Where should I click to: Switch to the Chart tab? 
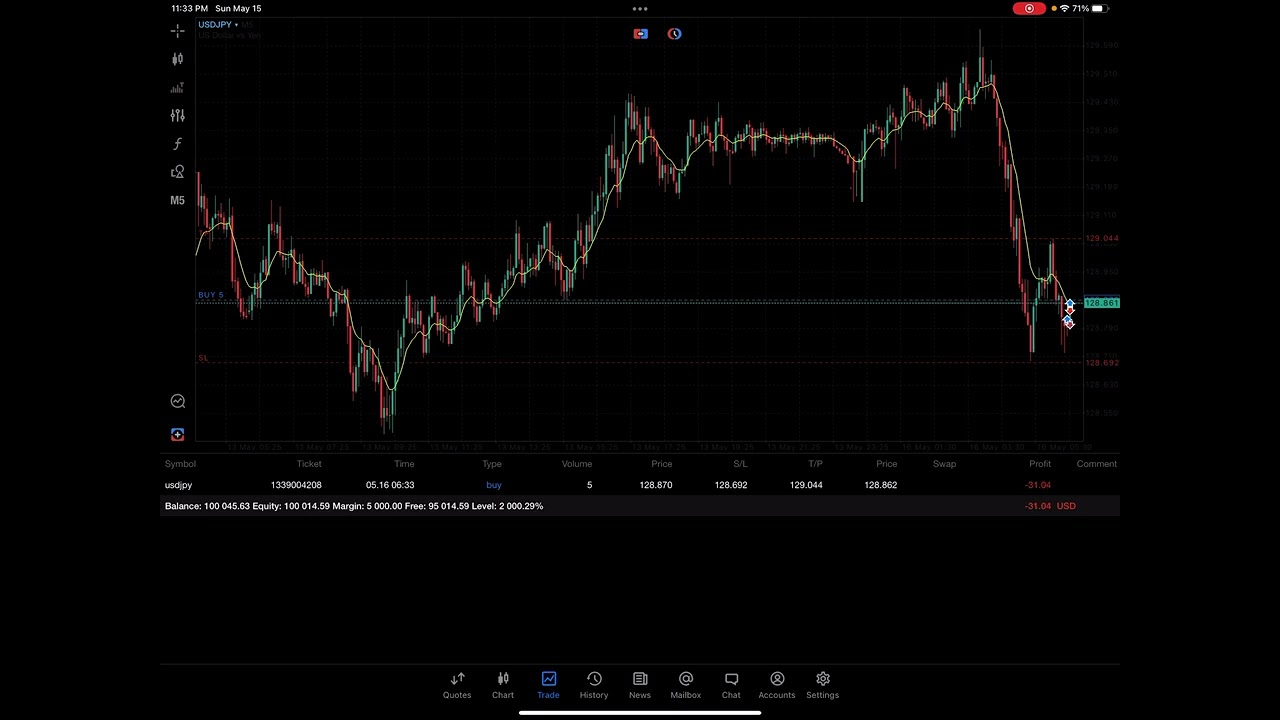(x=503, y=685)
